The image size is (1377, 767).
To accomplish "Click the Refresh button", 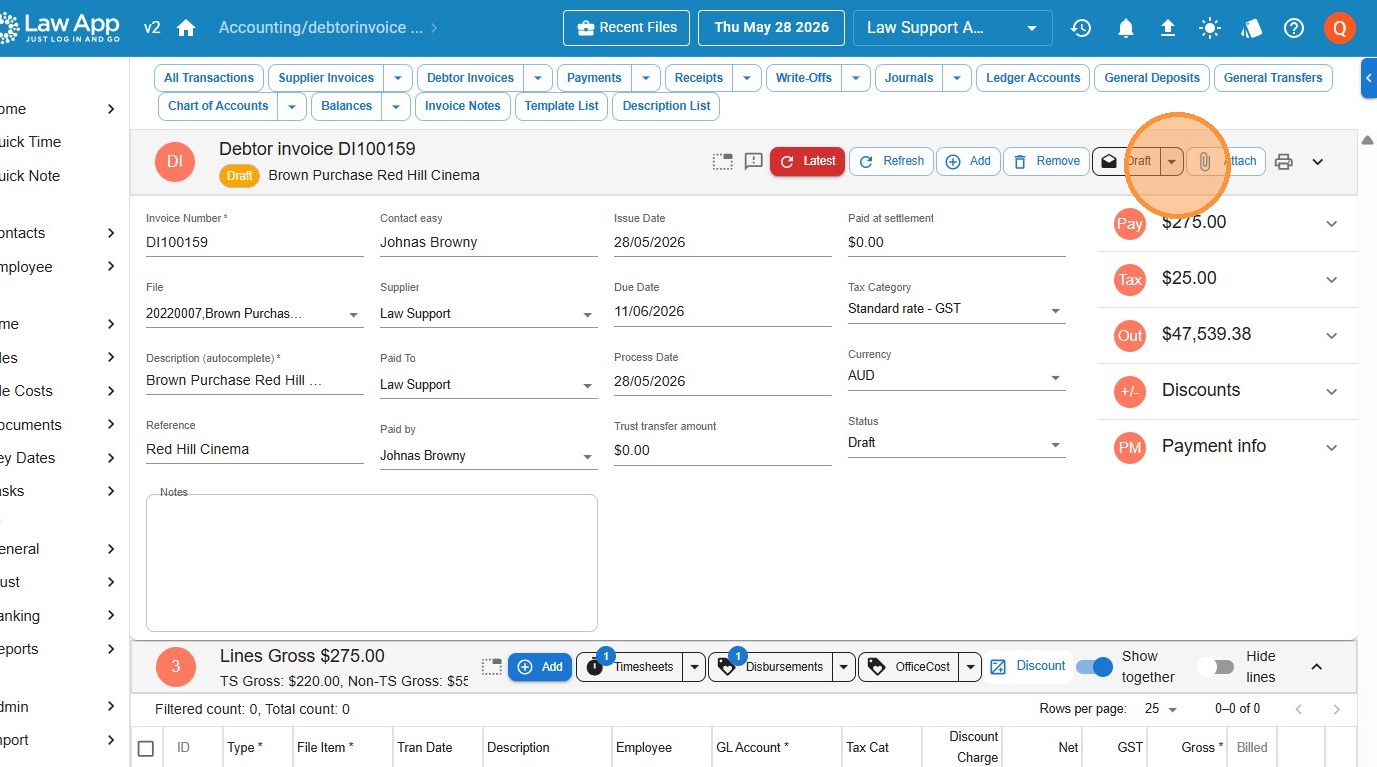I will click(x=891, y=161).
